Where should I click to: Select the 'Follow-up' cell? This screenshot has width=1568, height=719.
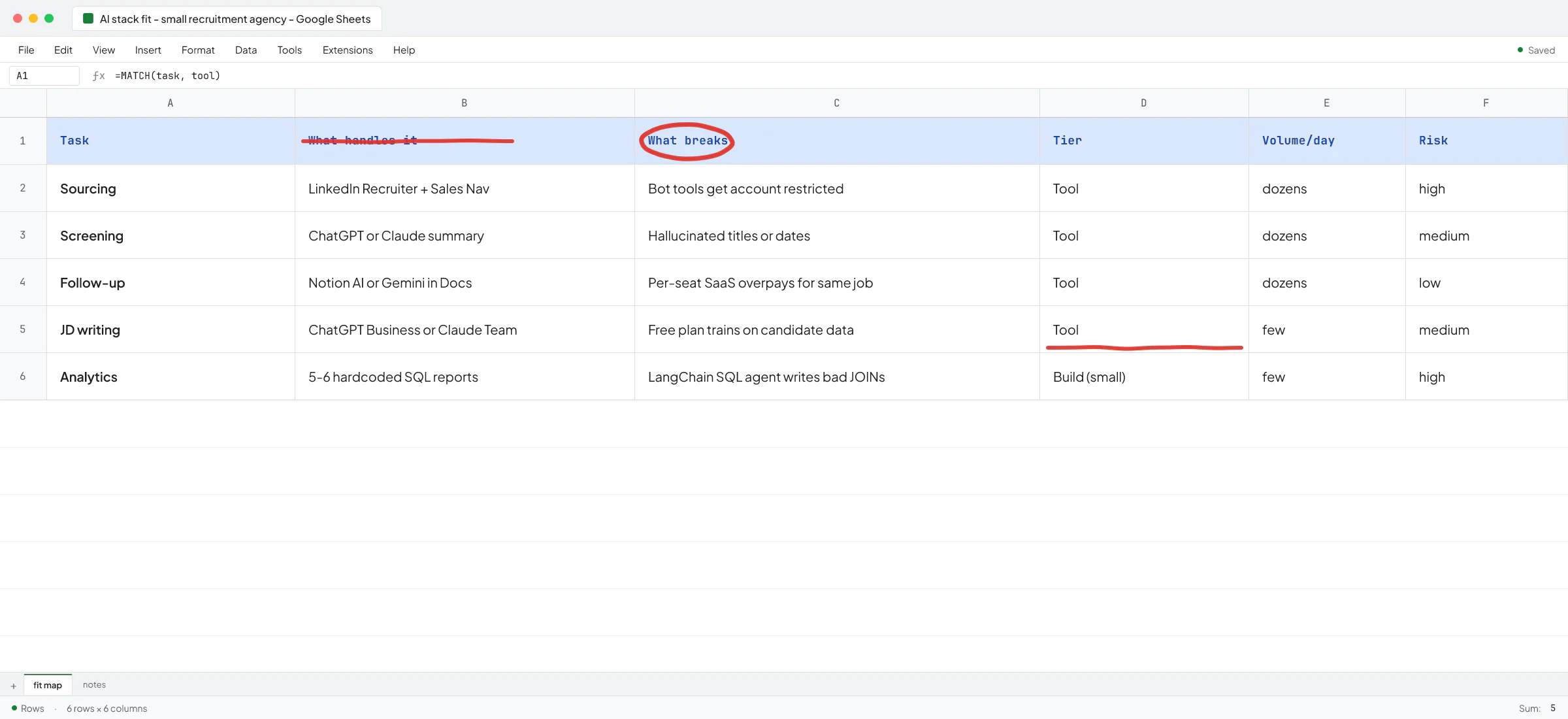171,282
